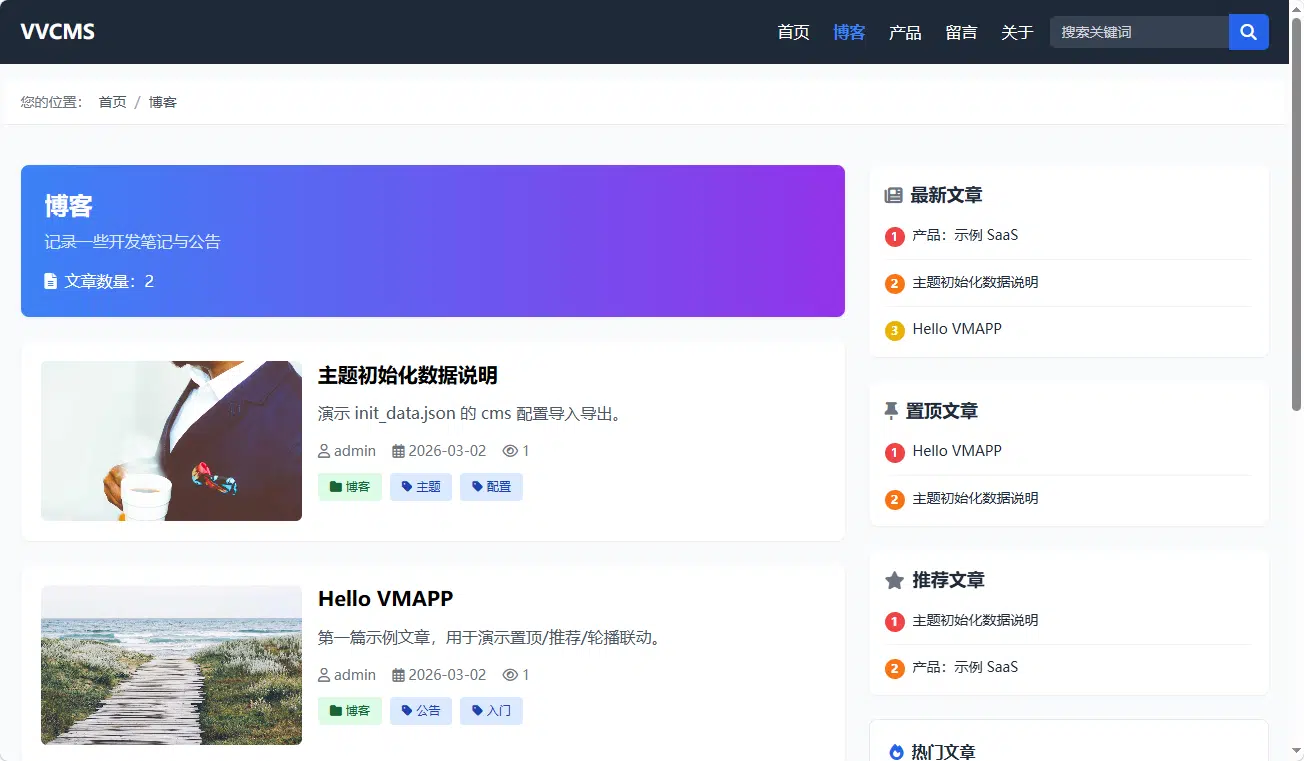Select the 公告 tag on the Hello VMAPP post
Viewport: 1304px width, 761px height.
coord(421,711)
